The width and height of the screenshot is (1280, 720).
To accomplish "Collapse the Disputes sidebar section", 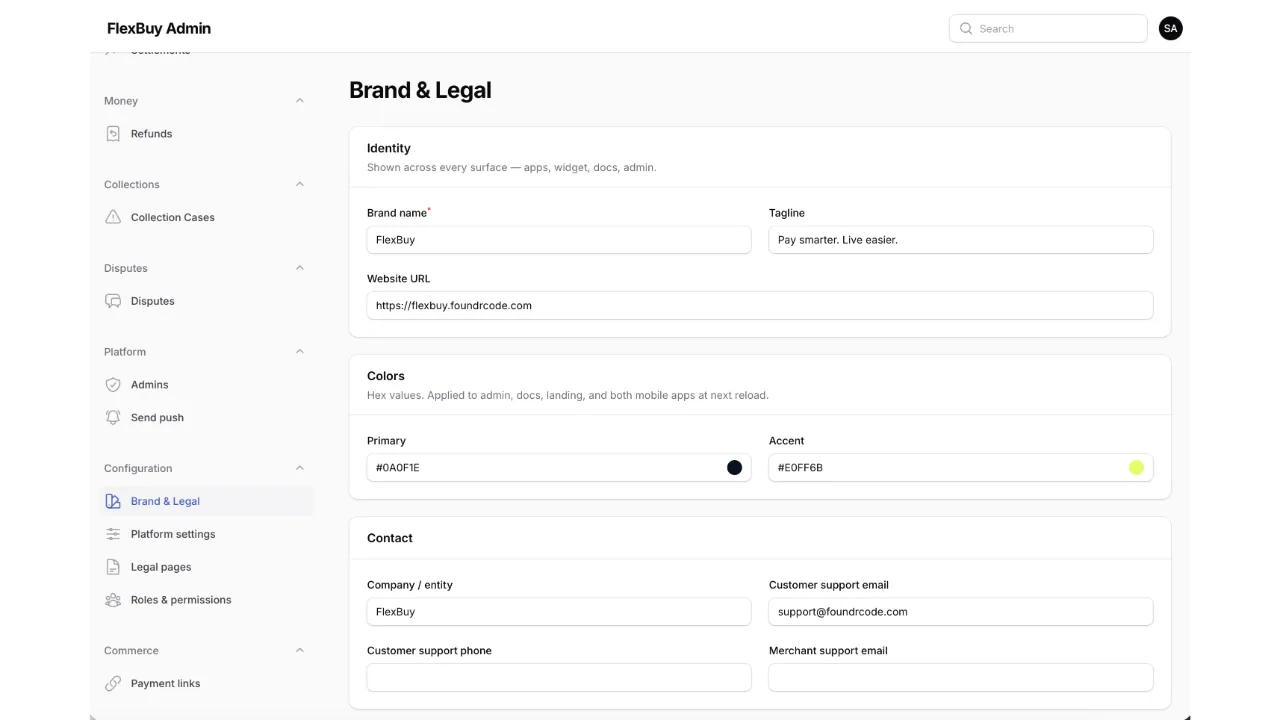I will coord(299,268).
